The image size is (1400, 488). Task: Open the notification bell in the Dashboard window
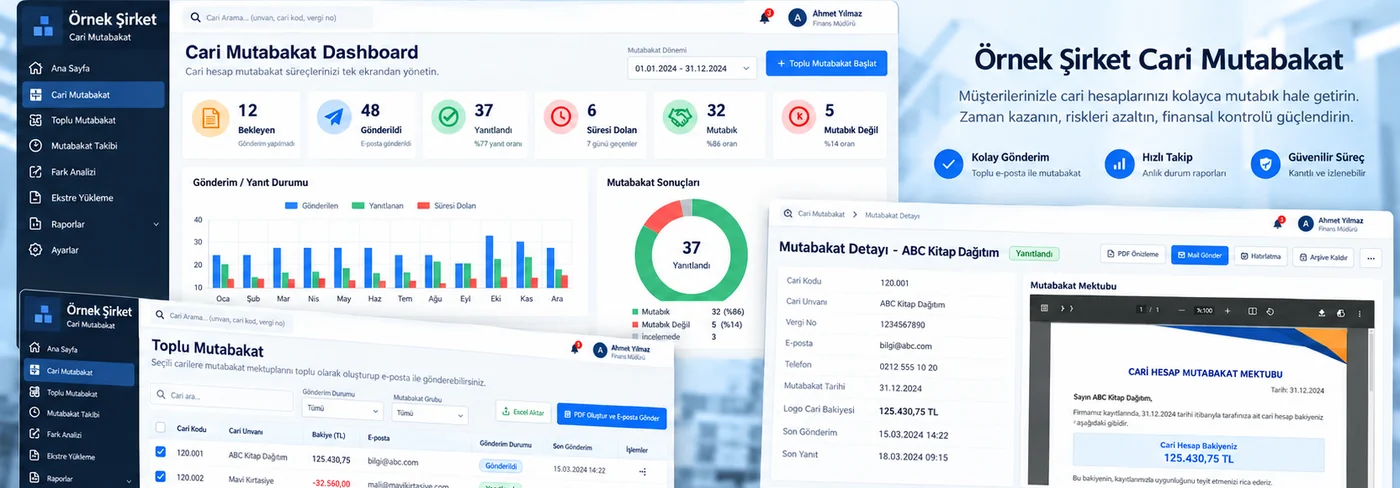[765, 17]
